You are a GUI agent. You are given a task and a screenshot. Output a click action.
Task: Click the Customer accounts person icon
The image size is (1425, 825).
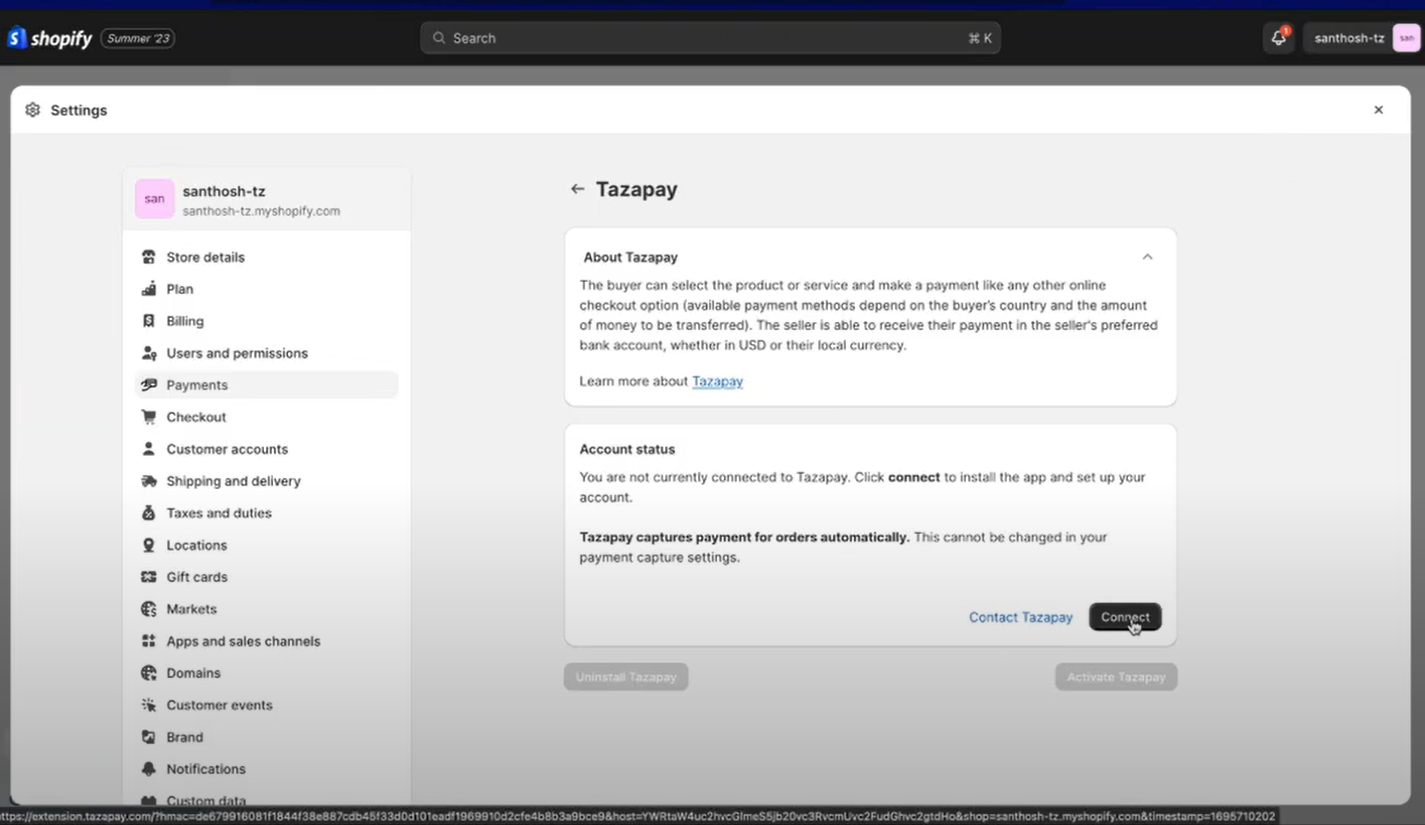click(x=149, y=449)
